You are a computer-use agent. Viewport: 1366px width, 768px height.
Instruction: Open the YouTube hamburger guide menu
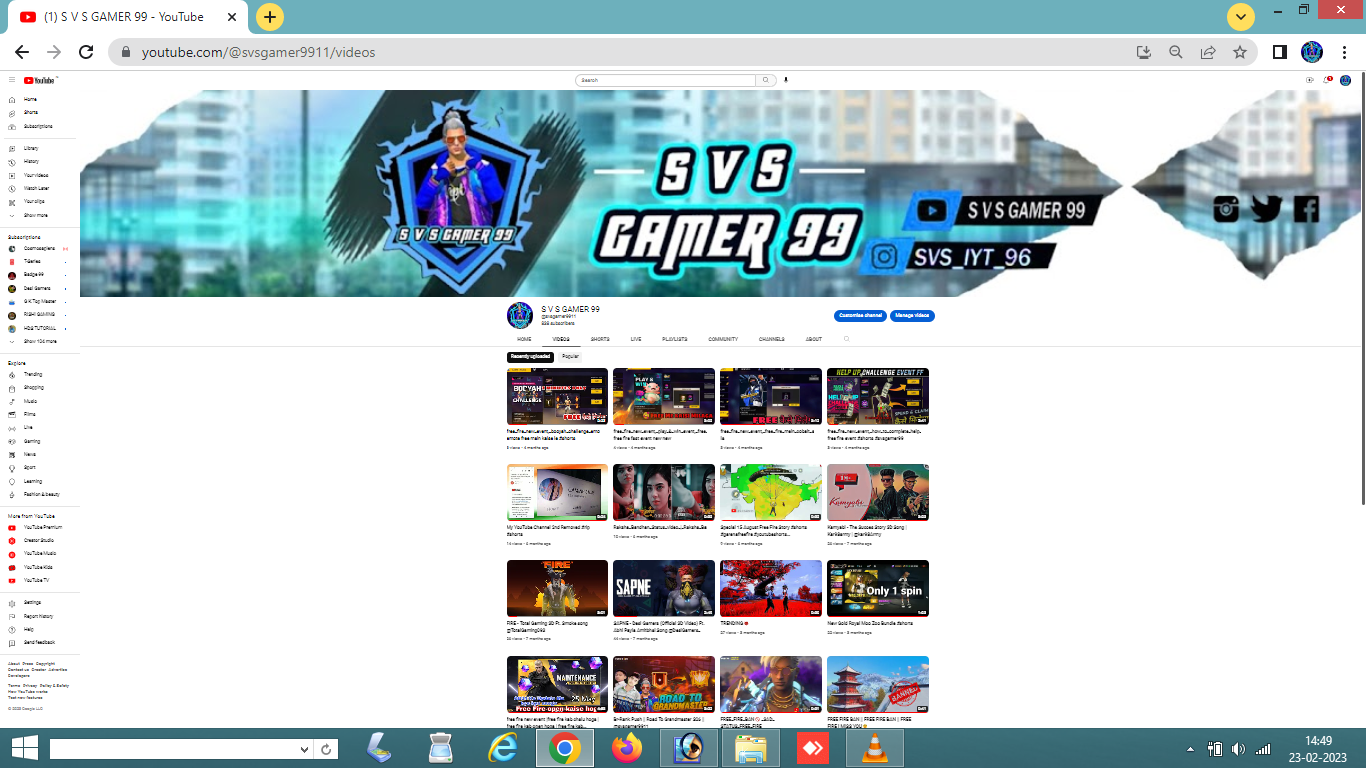coord(12,80)
